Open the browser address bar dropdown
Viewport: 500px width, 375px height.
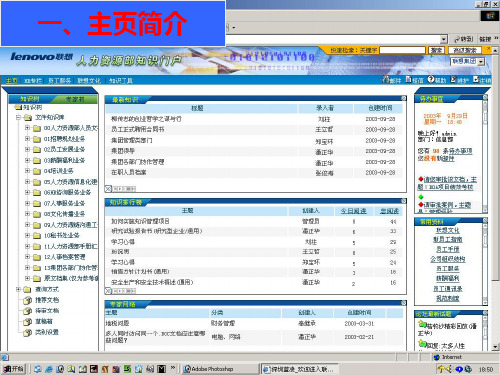(443, 39)
